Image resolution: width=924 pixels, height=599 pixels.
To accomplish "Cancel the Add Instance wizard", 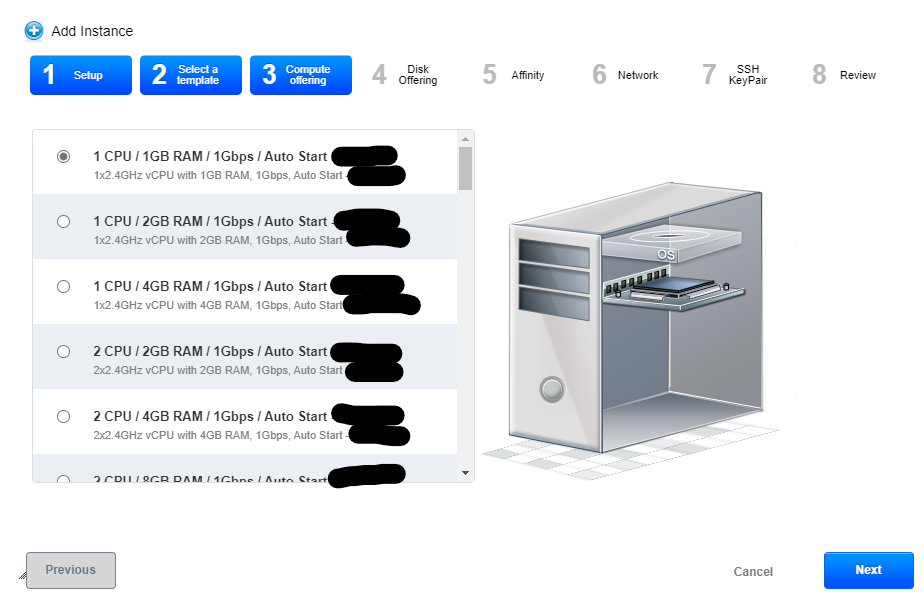I will tap(753, 571).
